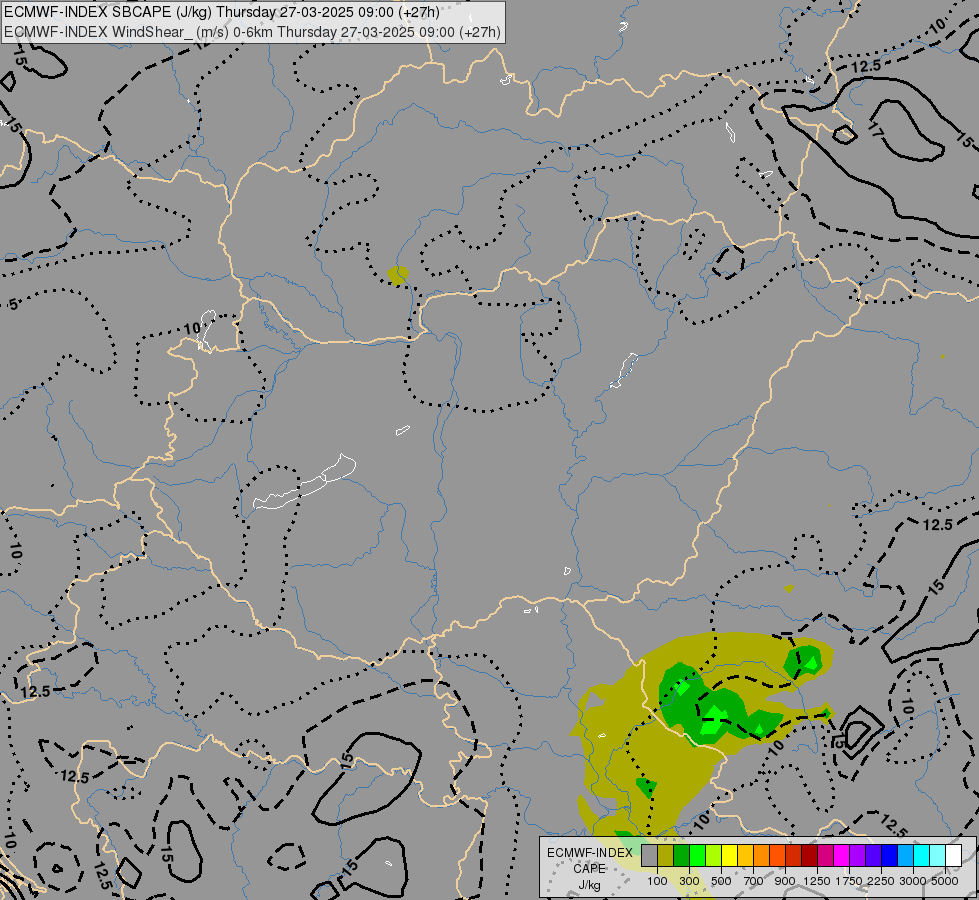Click the orange swatch above 700

pos(761,855)
